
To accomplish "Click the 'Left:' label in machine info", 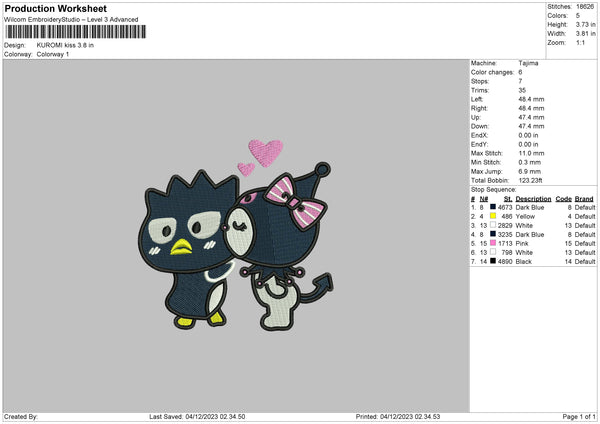I will click(476, 99).
